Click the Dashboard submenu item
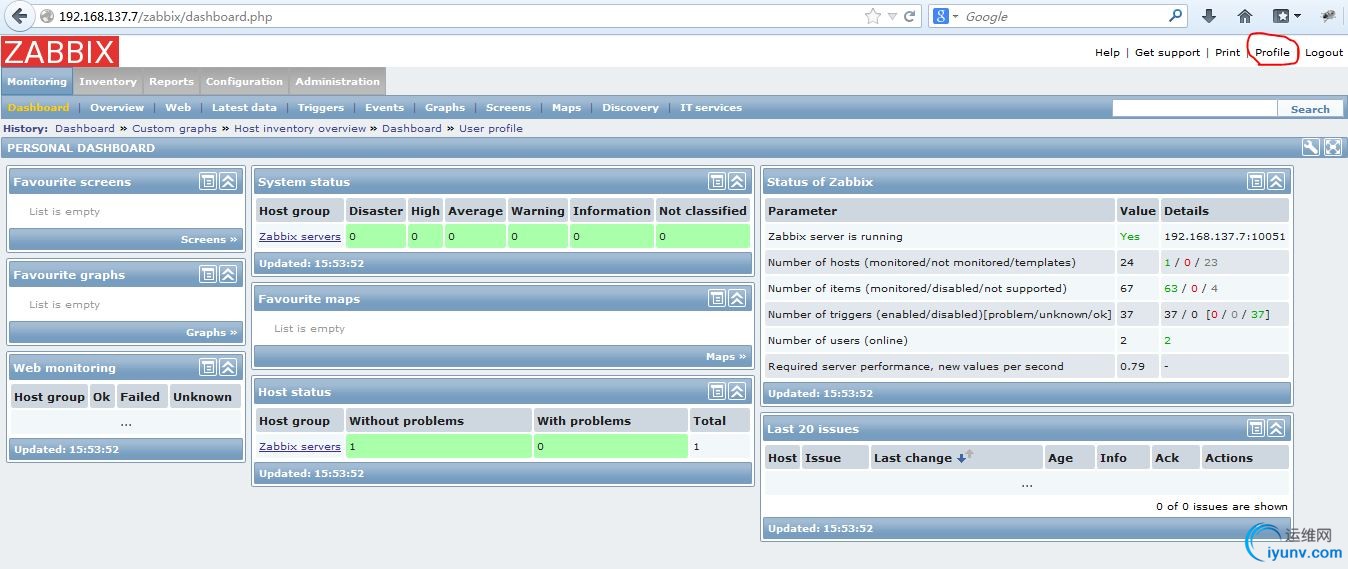Screen dimensions: 1348x569 coord(38,108)
